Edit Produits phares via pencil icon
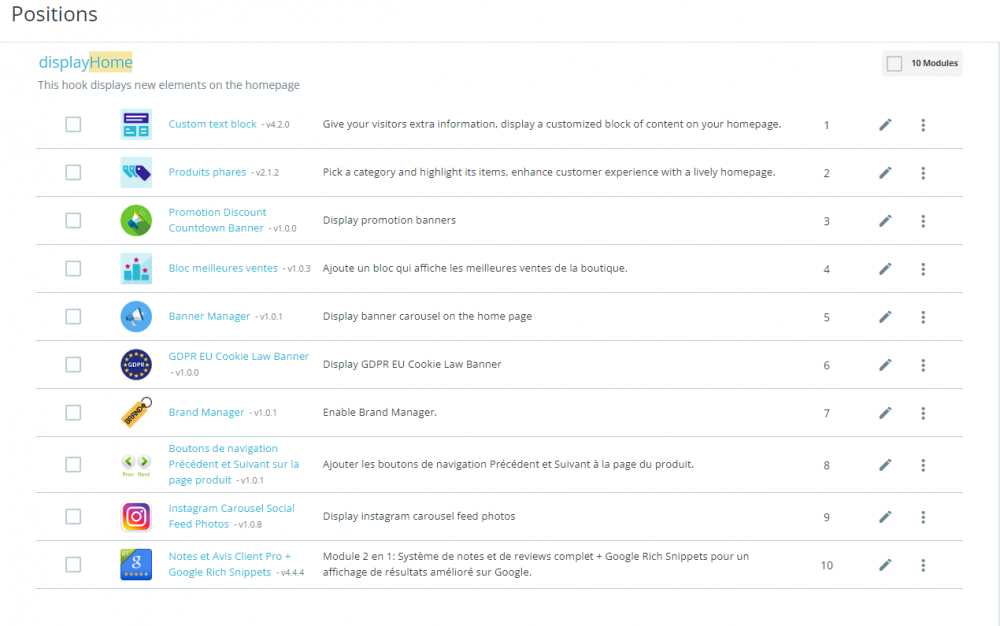This screenshot has width=1000, height=626. click(885, 173)
